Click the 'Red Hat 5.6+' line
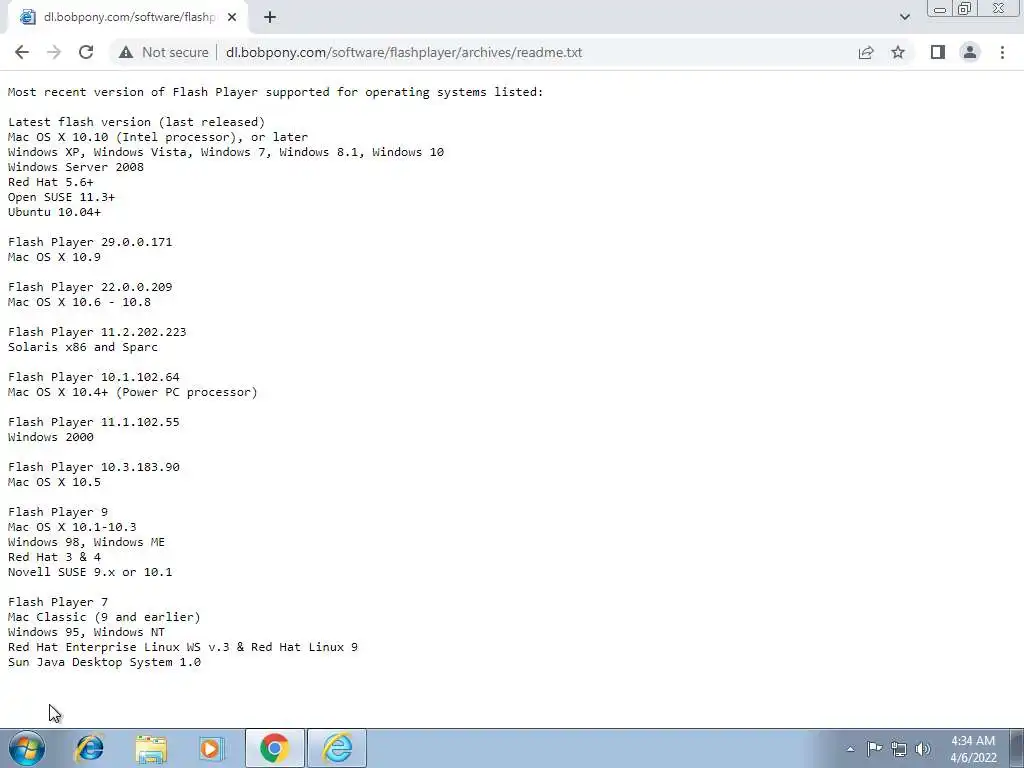 (x=51, y=182)
